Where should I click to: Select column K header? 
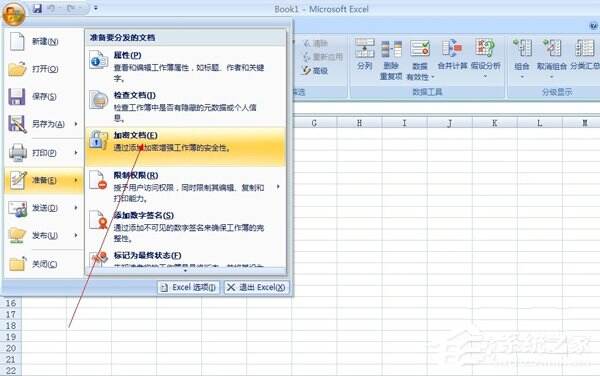tap(495, 123)
